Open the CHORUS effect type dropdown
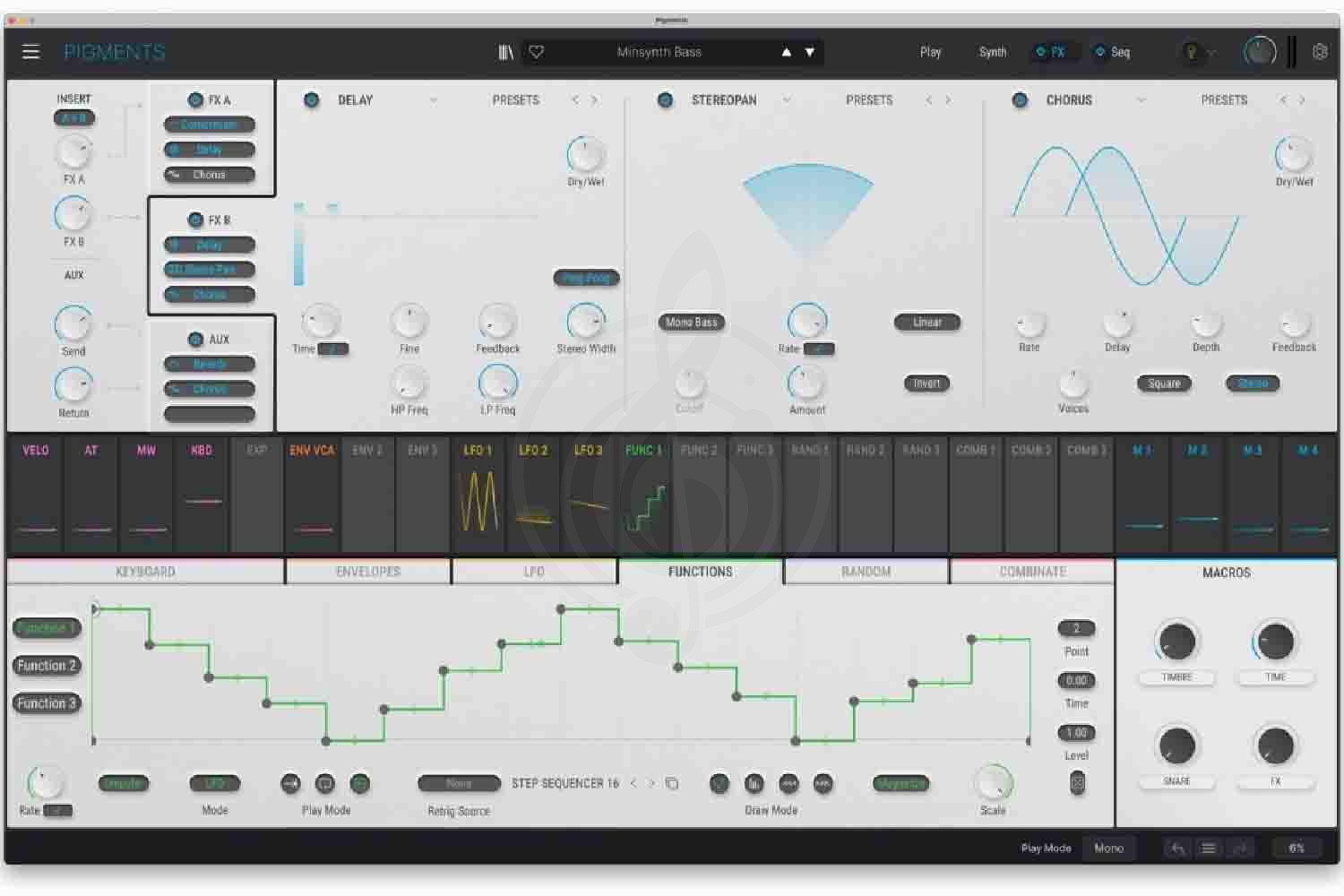1344x896 pixels. [x=1141, y=100]
